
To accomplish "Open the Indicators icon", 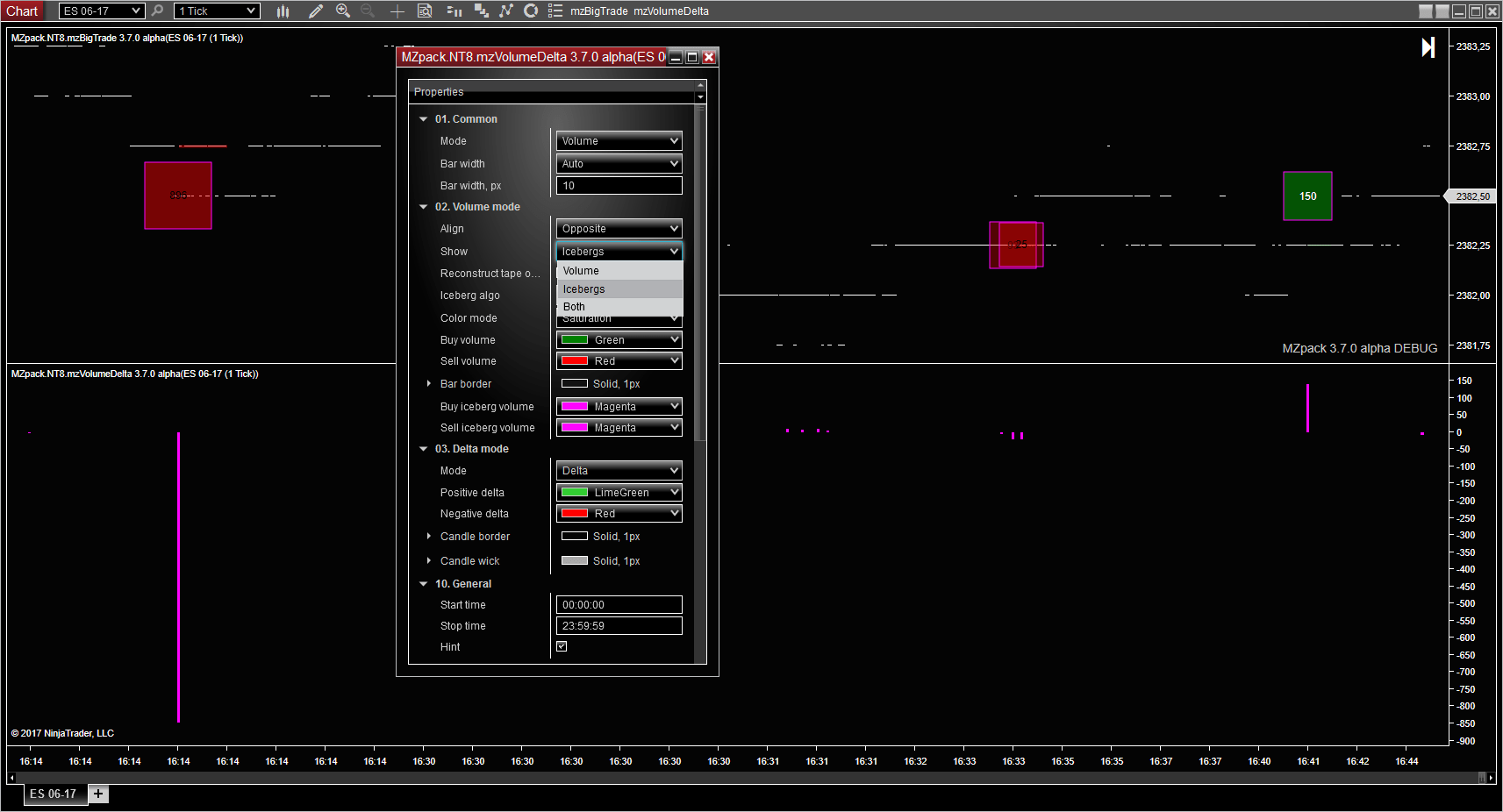I will (x=506, y=11).
